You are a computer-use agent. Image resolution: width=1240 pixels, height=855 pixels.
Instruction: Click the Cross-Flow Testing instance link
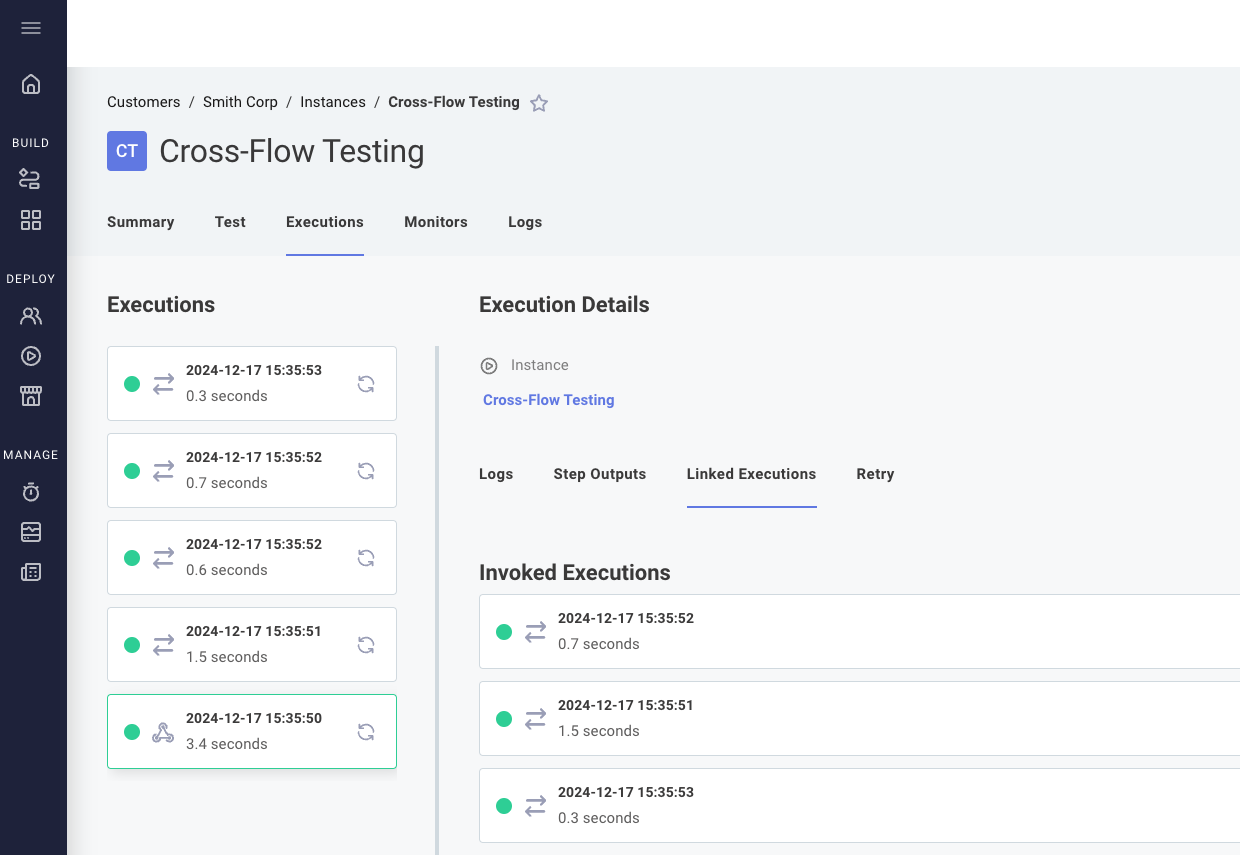click(548, 400)
